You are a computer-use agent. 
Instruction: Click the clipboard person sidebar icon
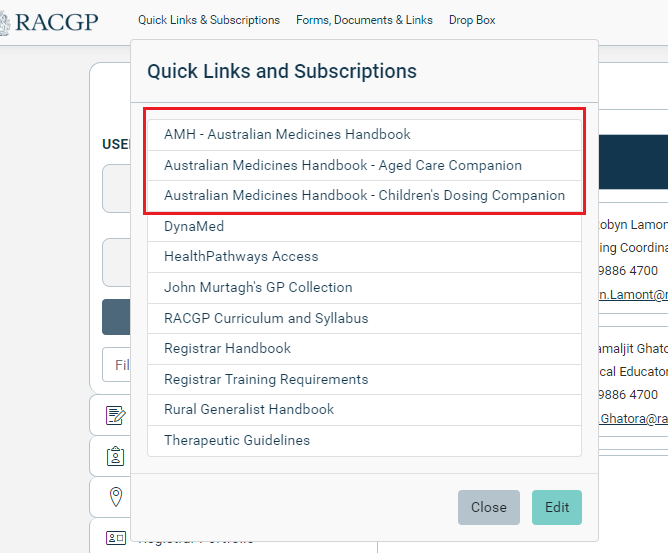[115, 456]
